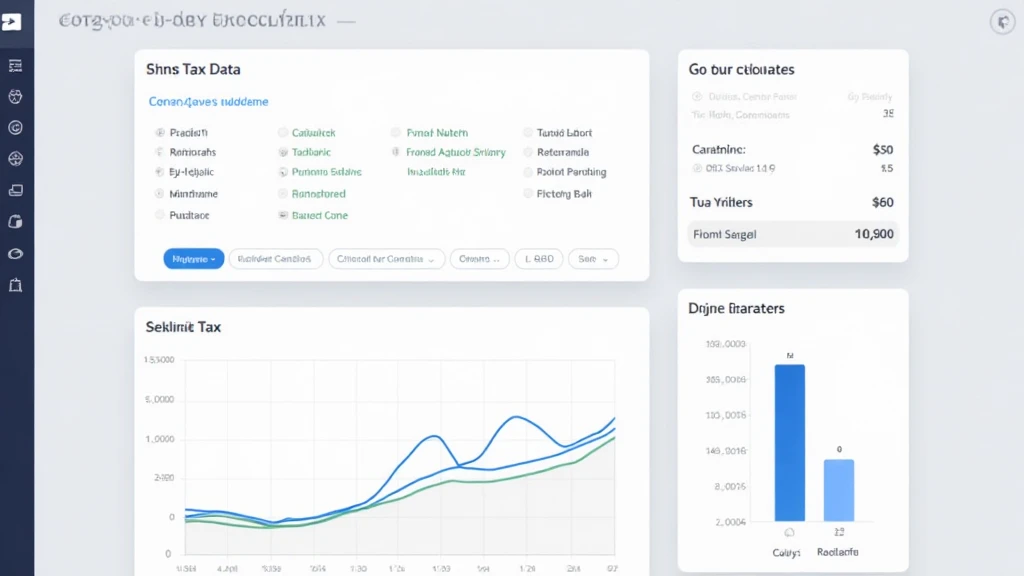This screenshot has height=576, width=1024.
Task: Click the clipboard icon at sidebar bottom
Action: coord(15,286)
